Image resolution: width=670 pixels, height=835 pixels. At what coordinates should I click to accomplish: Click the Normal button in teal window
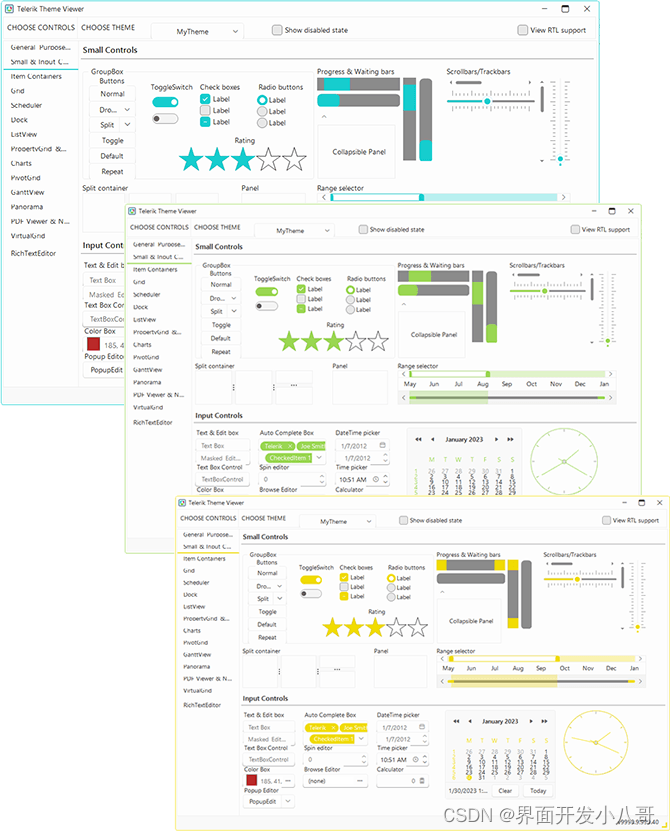[112, 94]
